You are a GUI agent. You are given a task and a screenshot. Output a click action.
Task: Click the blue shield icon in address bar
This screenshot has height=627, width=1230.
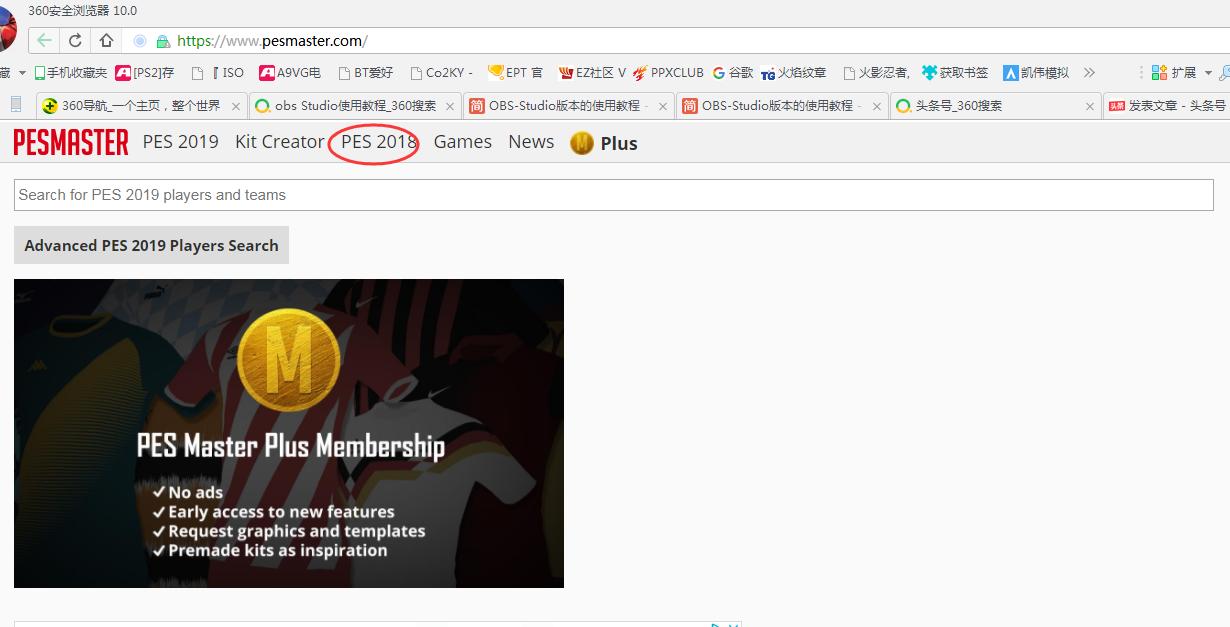click(x=140, y=41)
